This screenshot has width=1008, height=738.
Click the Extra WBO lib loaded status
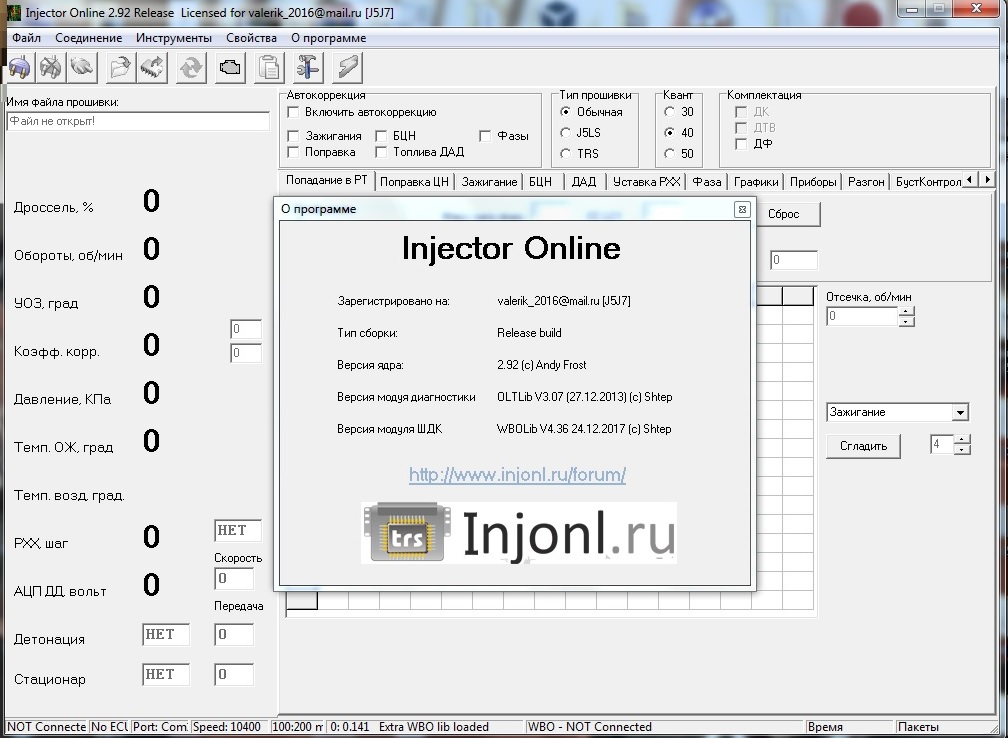pyautogui.click(x=434, y=726)
